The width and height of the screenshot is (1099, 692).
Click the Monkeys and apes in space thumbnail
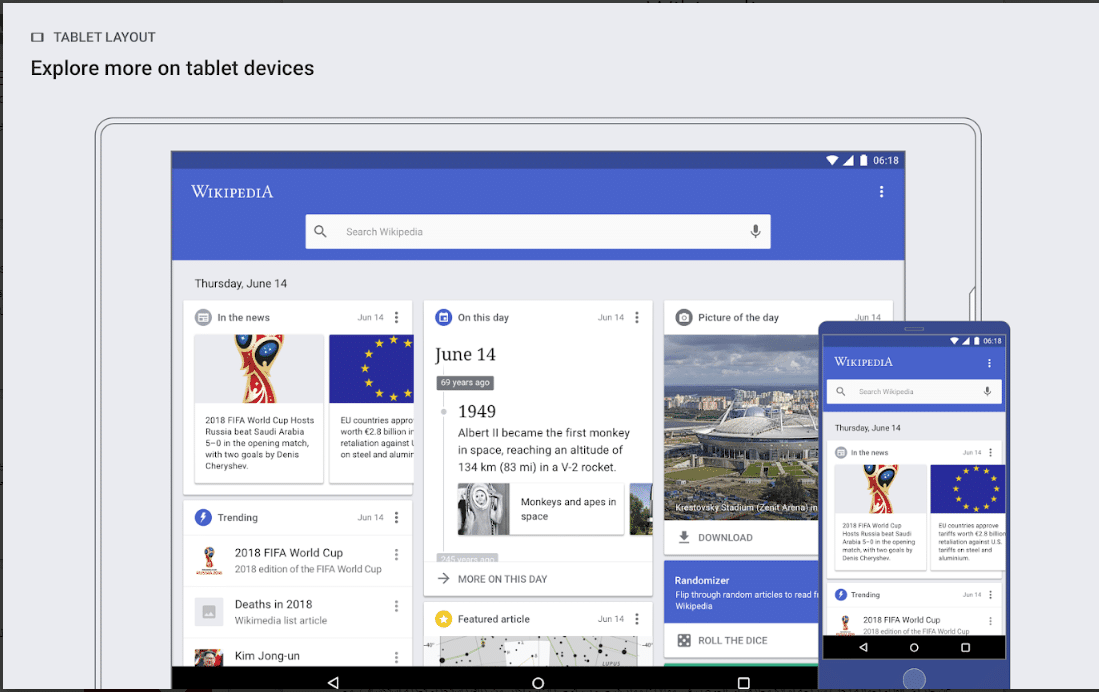point(483,509)
